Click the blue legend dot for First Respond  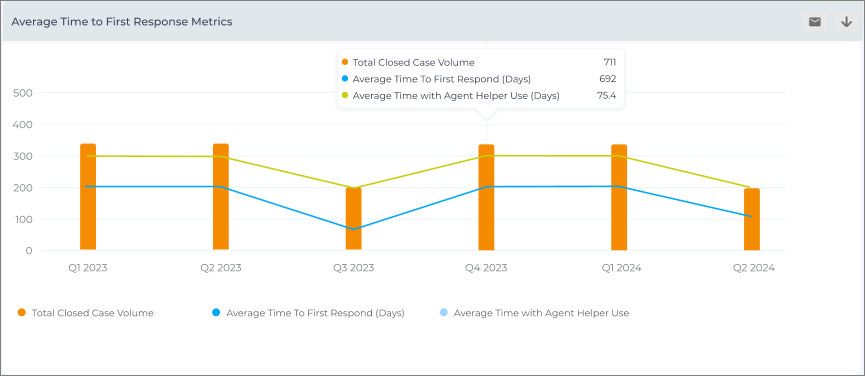pyautogui.click(x=216, y=313)
